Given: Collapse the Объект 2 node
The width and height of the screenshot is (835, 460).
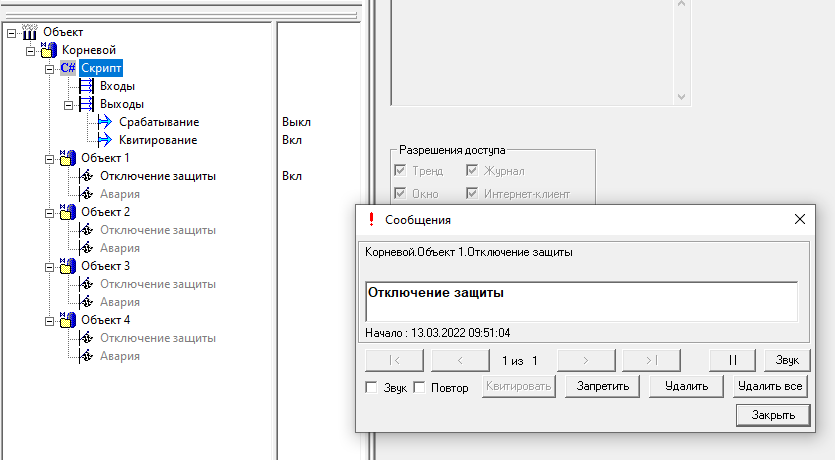Looking at the screenshot, I should click(50, 213).
